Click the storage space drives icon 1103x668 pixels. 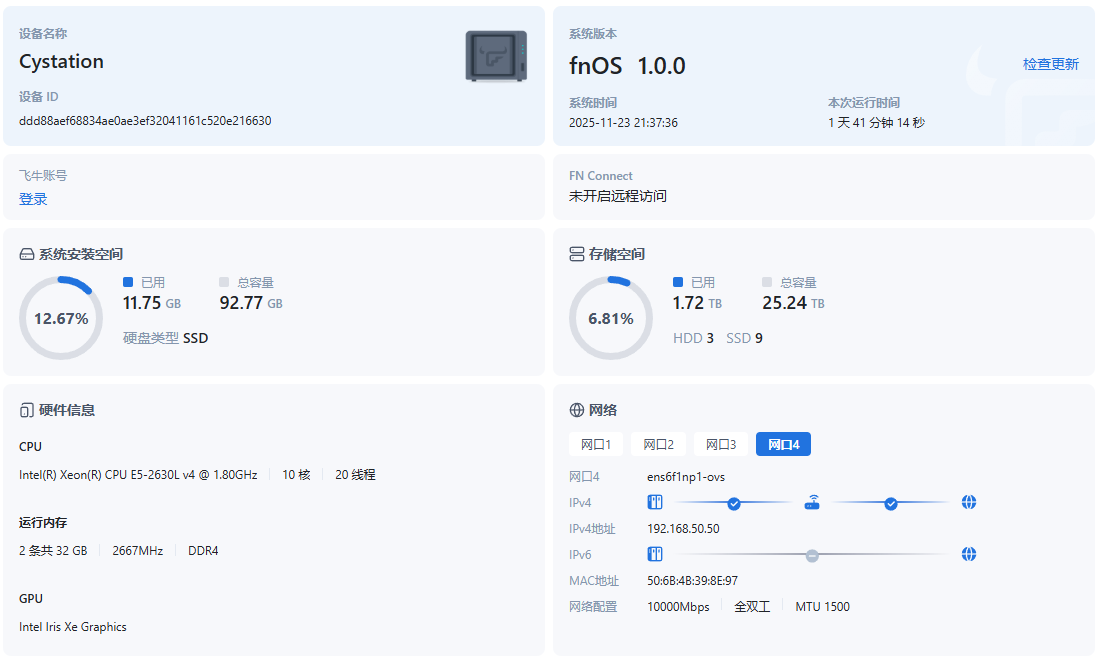click(x=577, y=255)
